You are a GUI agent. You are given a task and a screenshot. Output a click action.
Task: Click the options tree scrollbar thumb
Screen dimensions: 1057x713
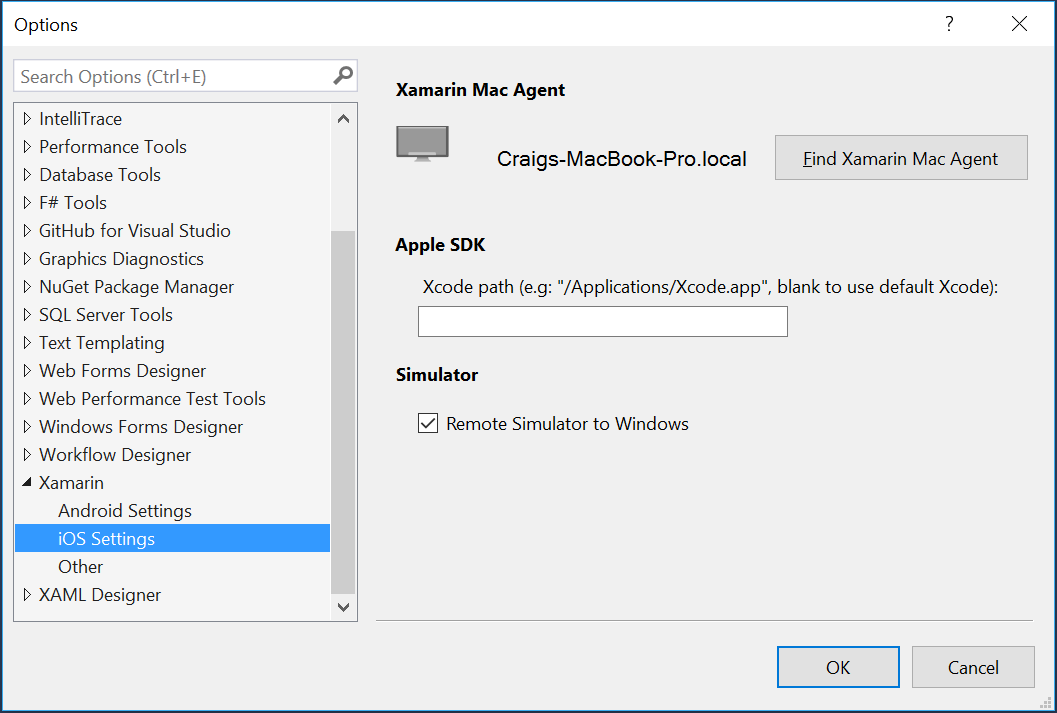point(343,413)
